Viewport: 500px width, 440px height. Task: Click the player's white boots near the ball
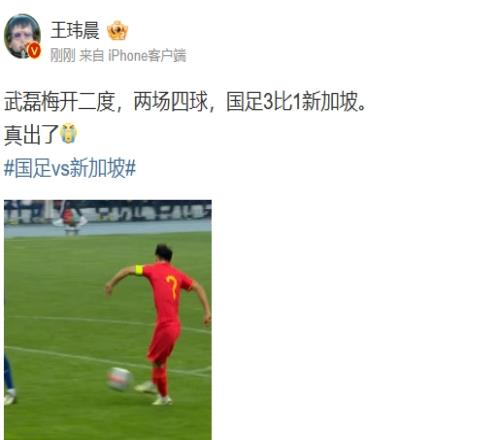pos(154,393)
